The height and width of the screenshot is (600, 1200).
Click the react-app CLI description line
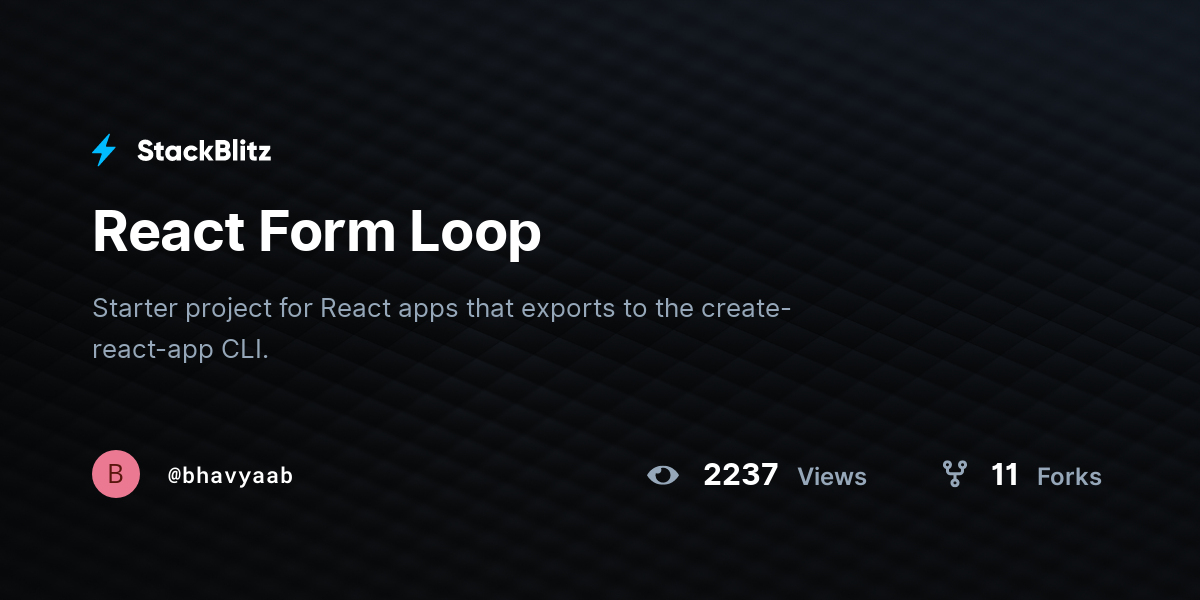[x=181, y=351]
